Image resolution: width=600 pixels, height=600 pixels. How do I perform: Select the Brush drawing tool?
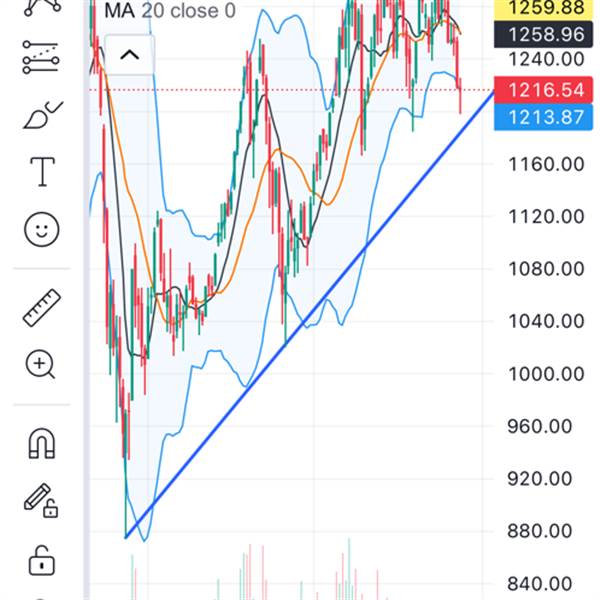pyautogui.click(x=43, y=115)
